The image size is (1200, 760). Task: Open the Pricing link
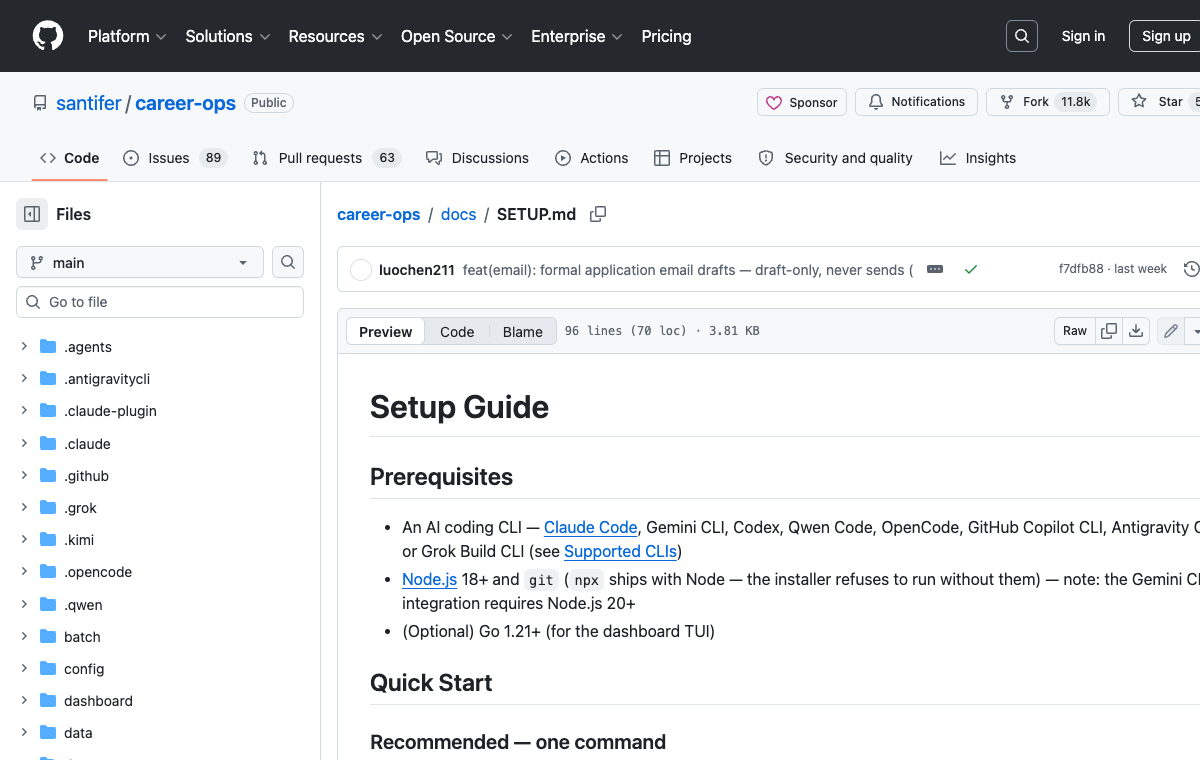[666, 36]
